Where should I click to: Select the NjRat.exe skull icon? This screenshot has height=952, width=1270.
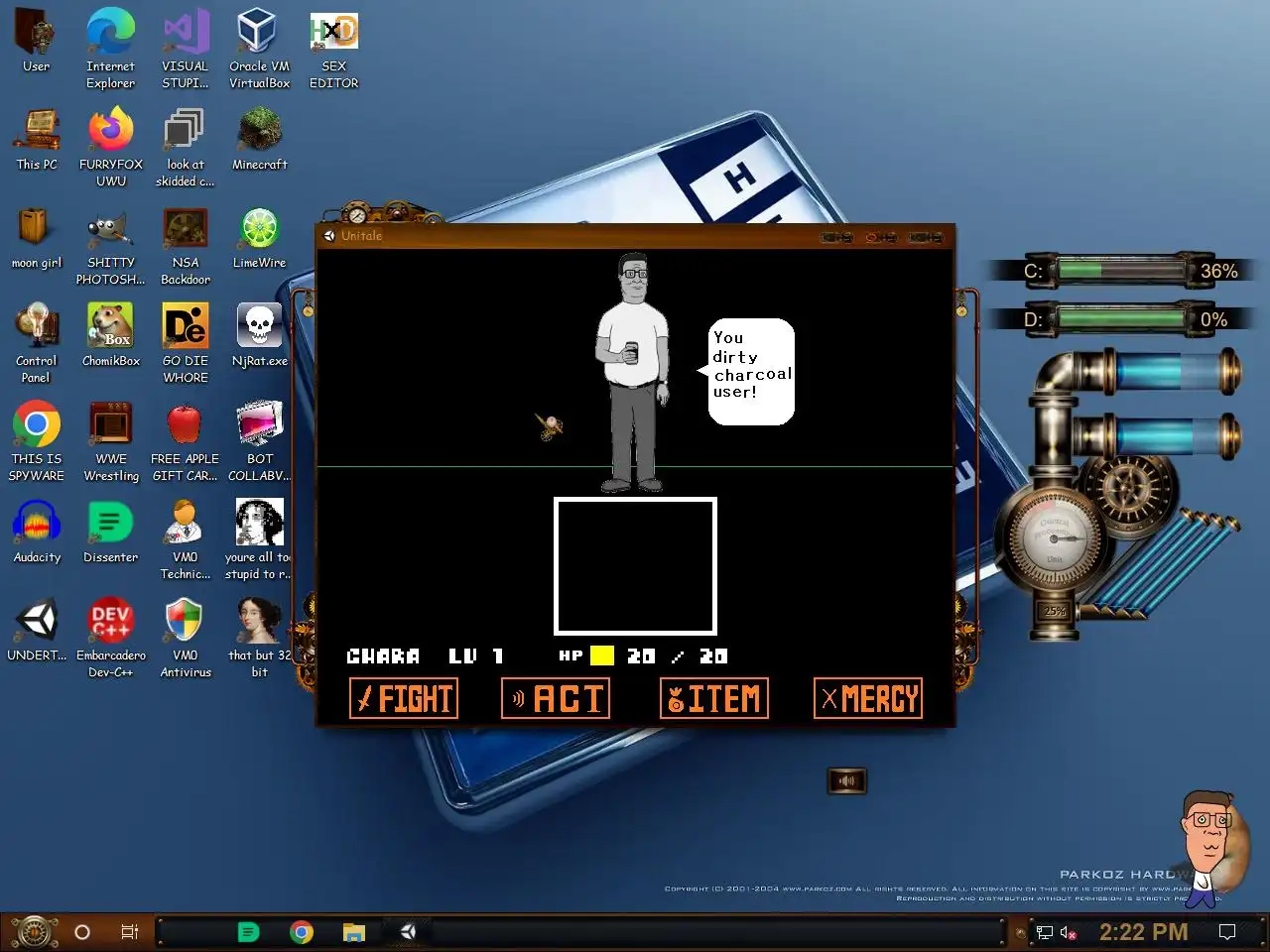259,335
